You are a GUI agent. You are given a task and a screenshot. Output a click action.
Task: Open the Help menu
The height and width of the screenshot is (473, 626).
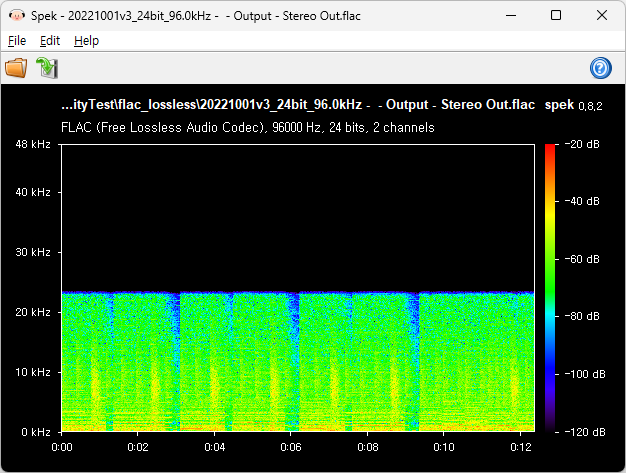86,41
